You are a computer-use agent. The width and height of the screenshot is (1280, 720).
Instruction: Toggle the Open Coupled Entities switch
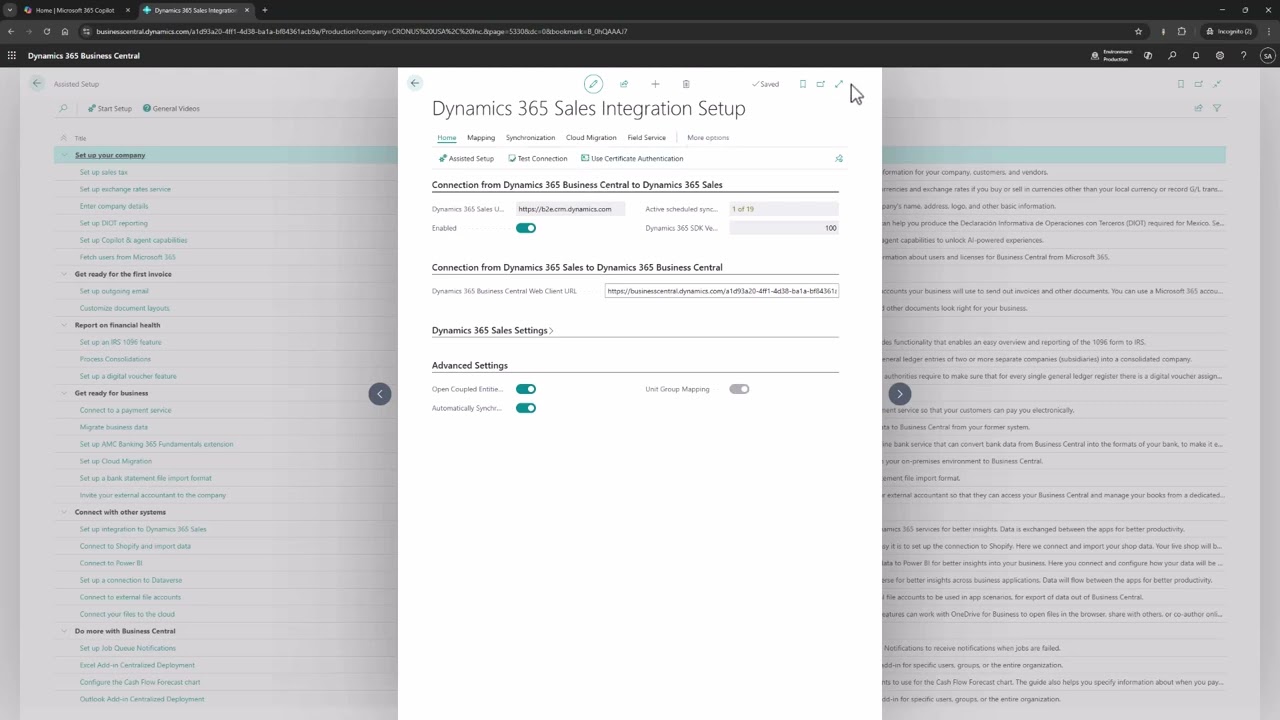pos(526,389)
